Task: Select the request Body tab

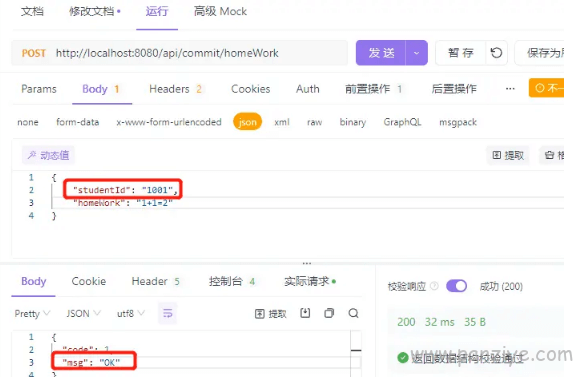Action: (x=101, y=89)
